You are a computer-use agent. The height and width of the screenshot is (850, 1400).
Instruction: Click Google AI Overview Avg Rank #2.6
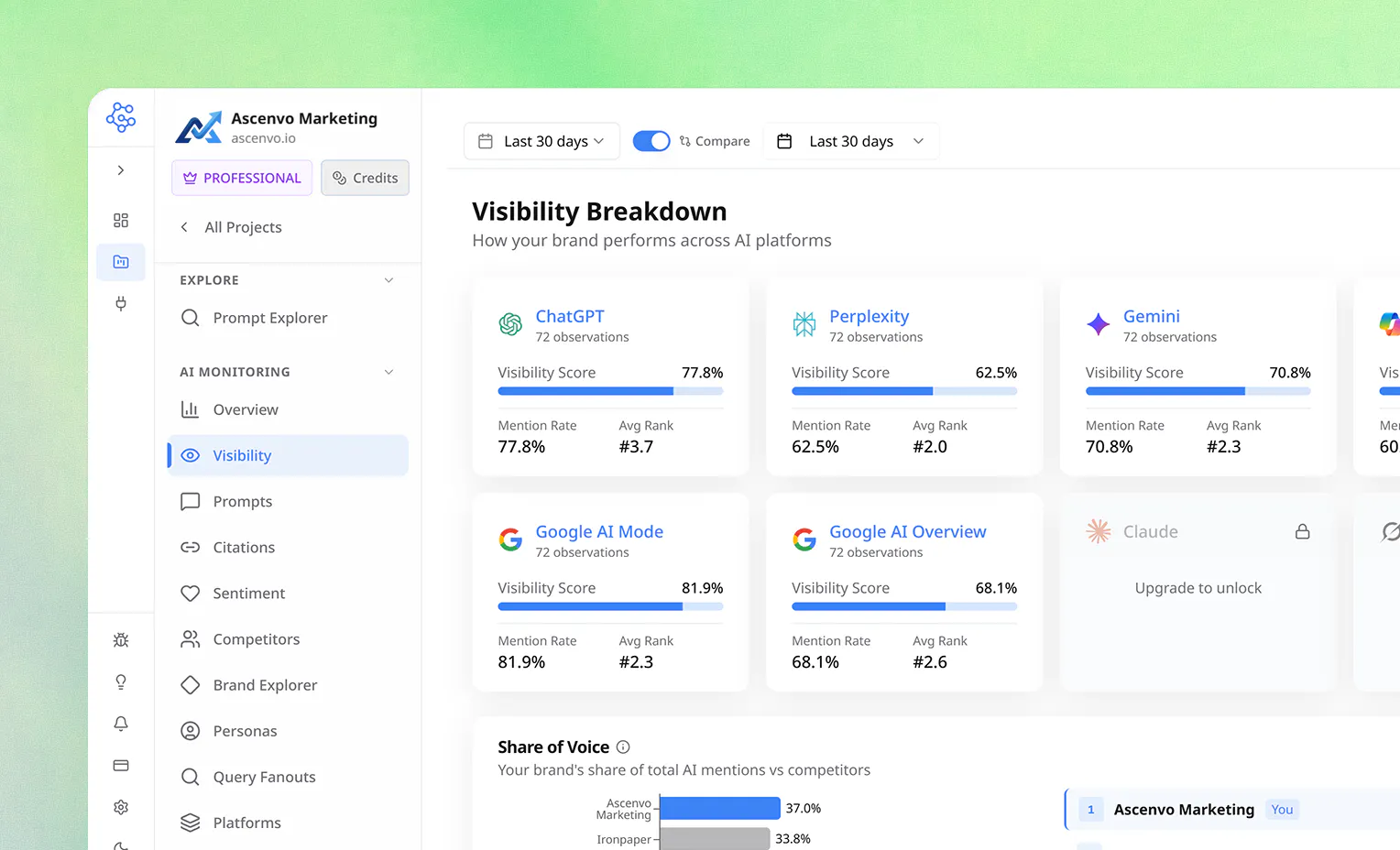pyautogui.click(x=930, y=662)
